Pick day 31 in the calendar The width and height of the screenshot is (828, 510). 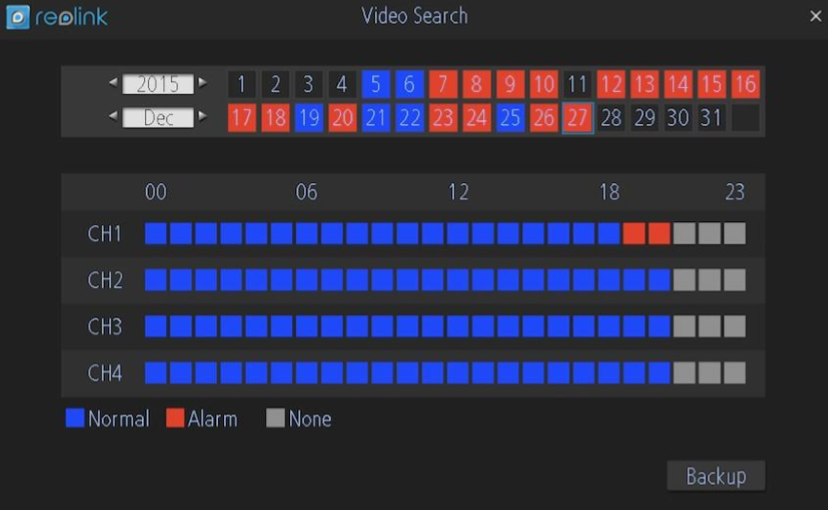coord(711,117)
